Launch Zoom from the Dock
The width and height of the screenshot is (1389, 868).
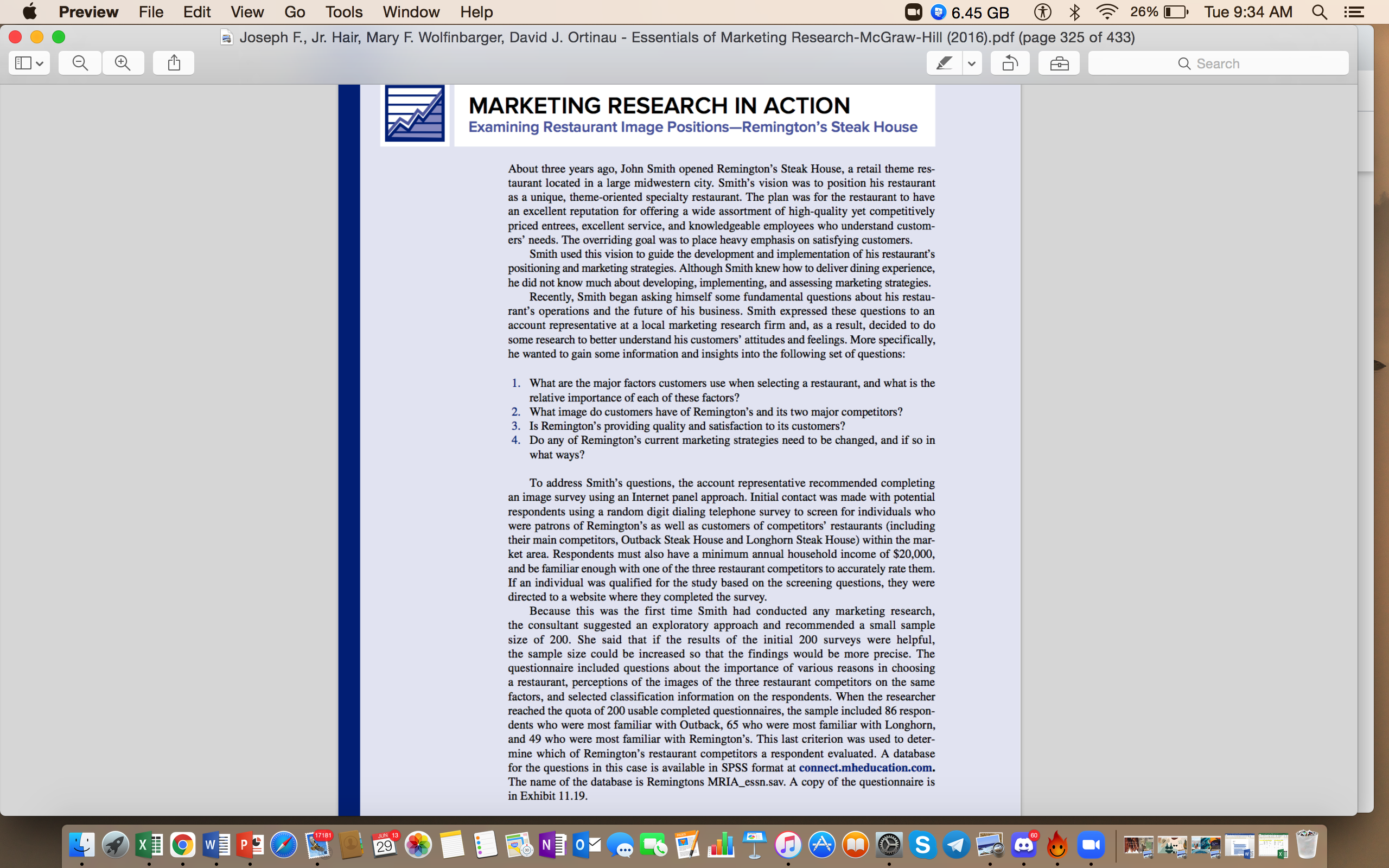click(x=1091, y=845)
